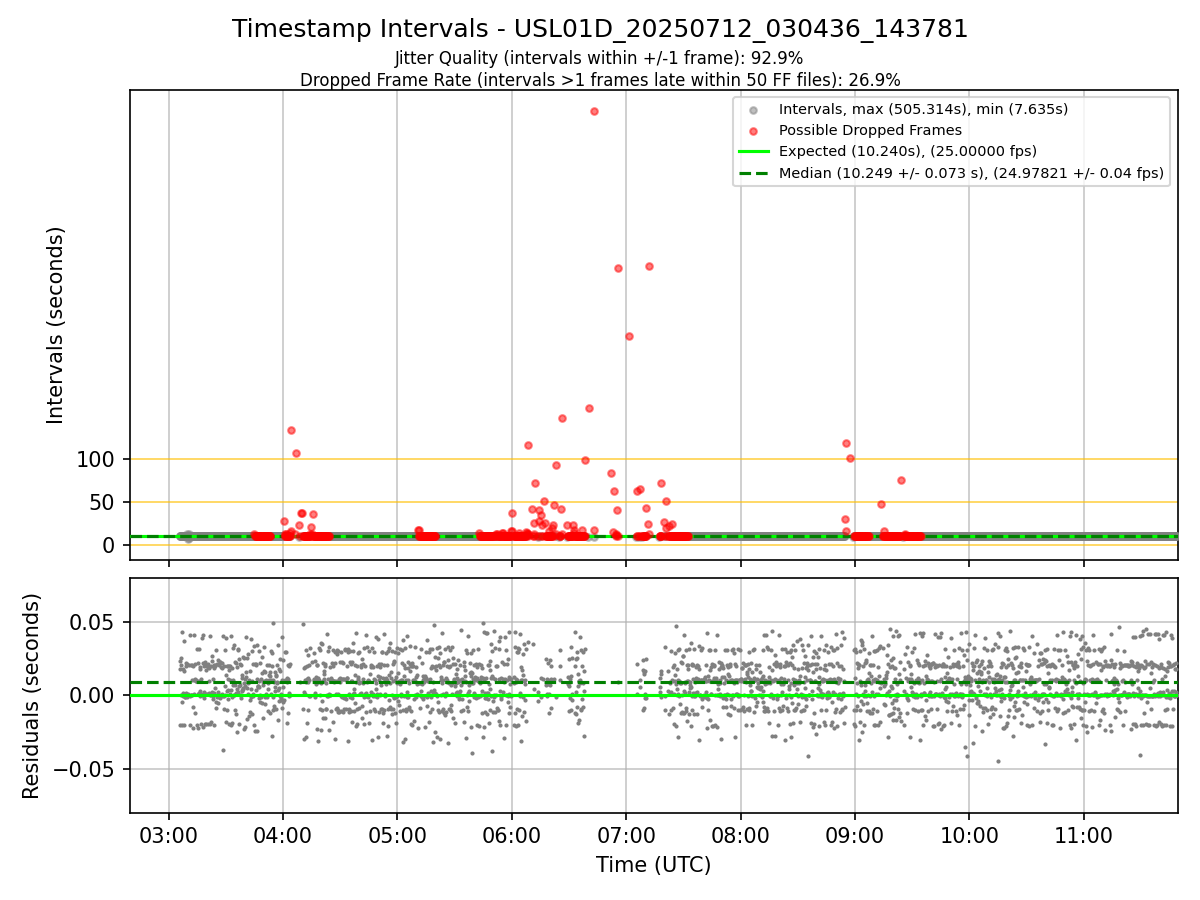Select the Jitter Quality 92.9% subtitle line
Image resolution: width=1200 pixels, height=900 pixels.
599,58
